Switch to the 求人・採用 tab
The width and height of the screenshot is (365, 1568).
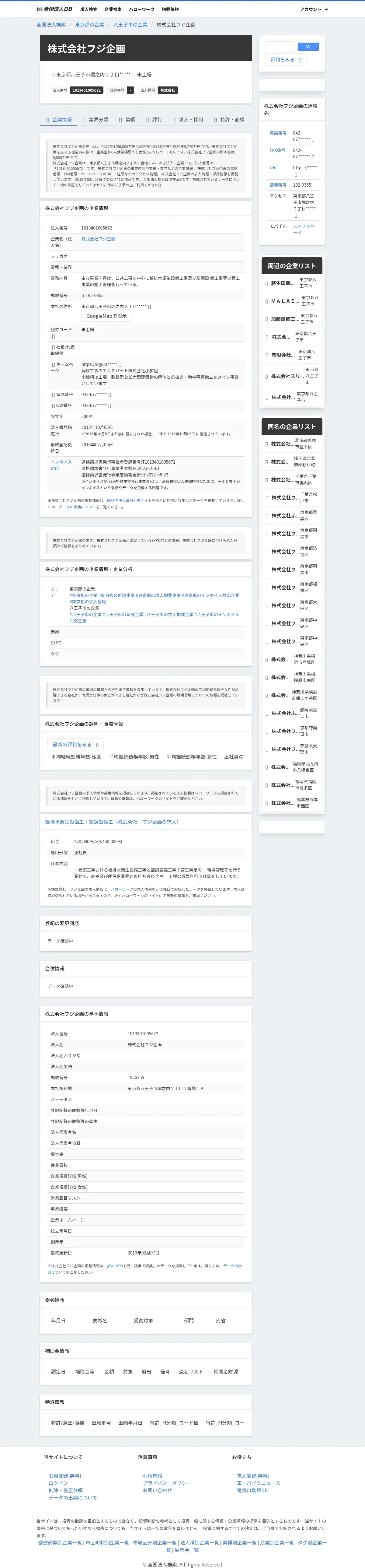(188, 120)
